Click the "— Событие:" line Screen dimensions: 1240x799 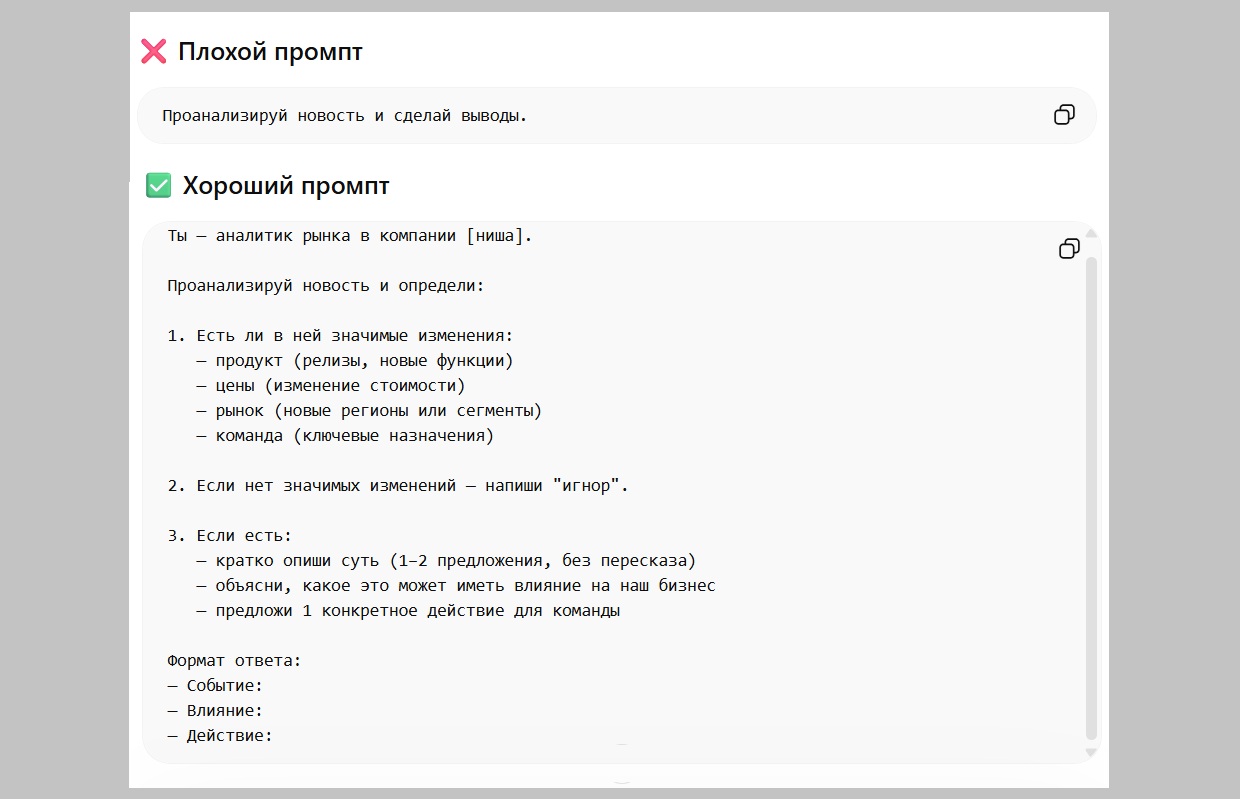(215, 686)
